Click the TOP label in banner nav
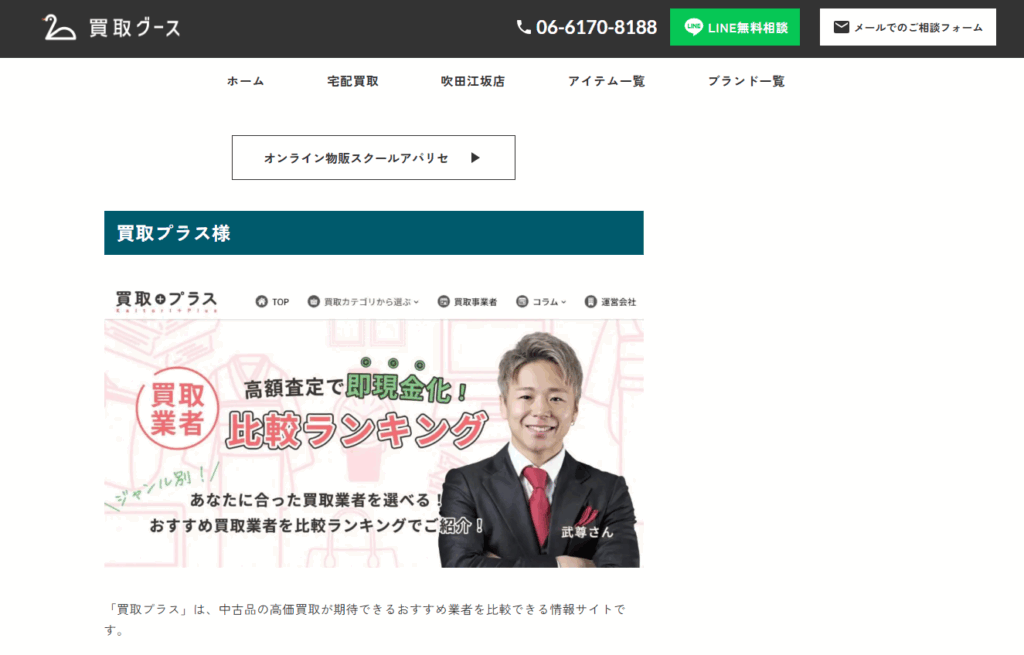The width and height of the screenshot is (1024, 655). point(281,302)
